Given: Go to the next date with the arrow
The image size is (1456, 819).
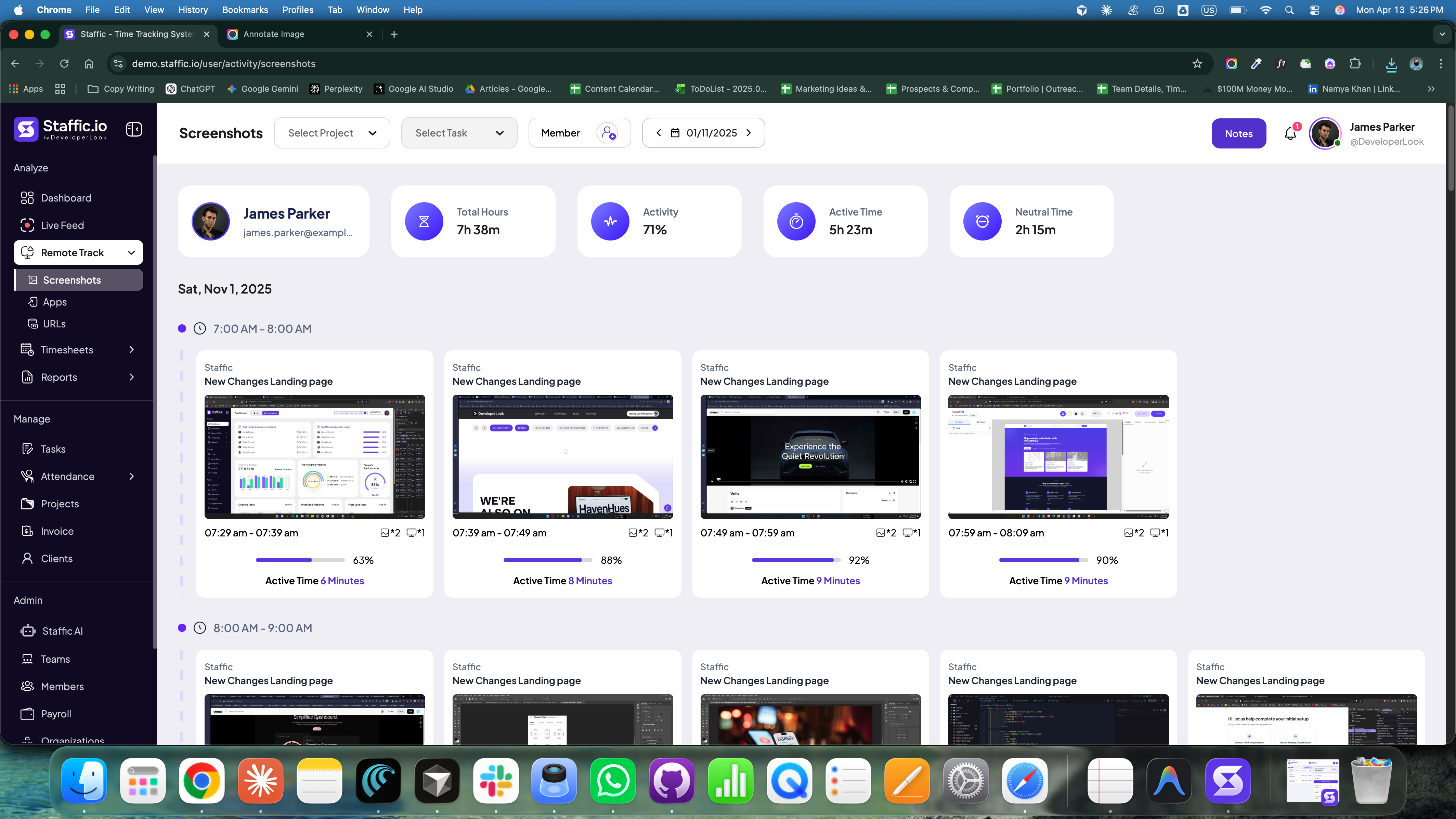Looking at the screenshot, I should [x=749, y=133].
